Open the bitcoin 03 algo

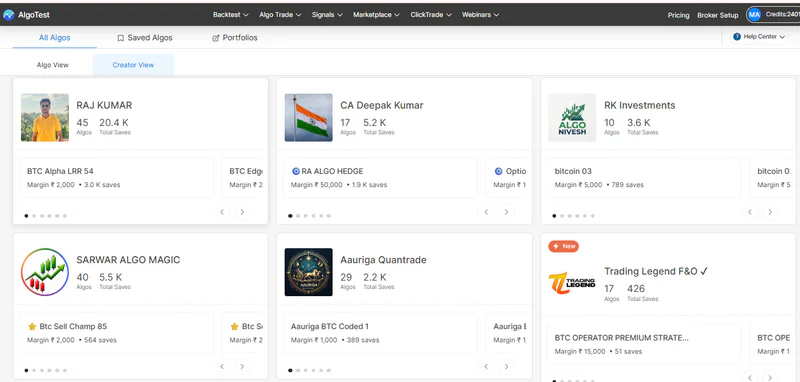pyautogui.click(x=643, y=177)
